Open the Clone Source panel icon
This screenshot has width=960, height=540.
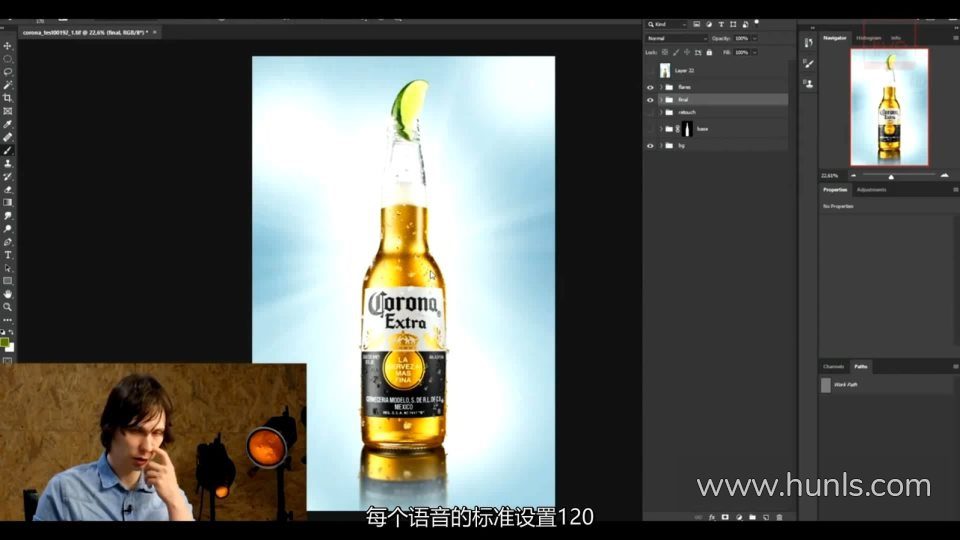coord(809,83)
